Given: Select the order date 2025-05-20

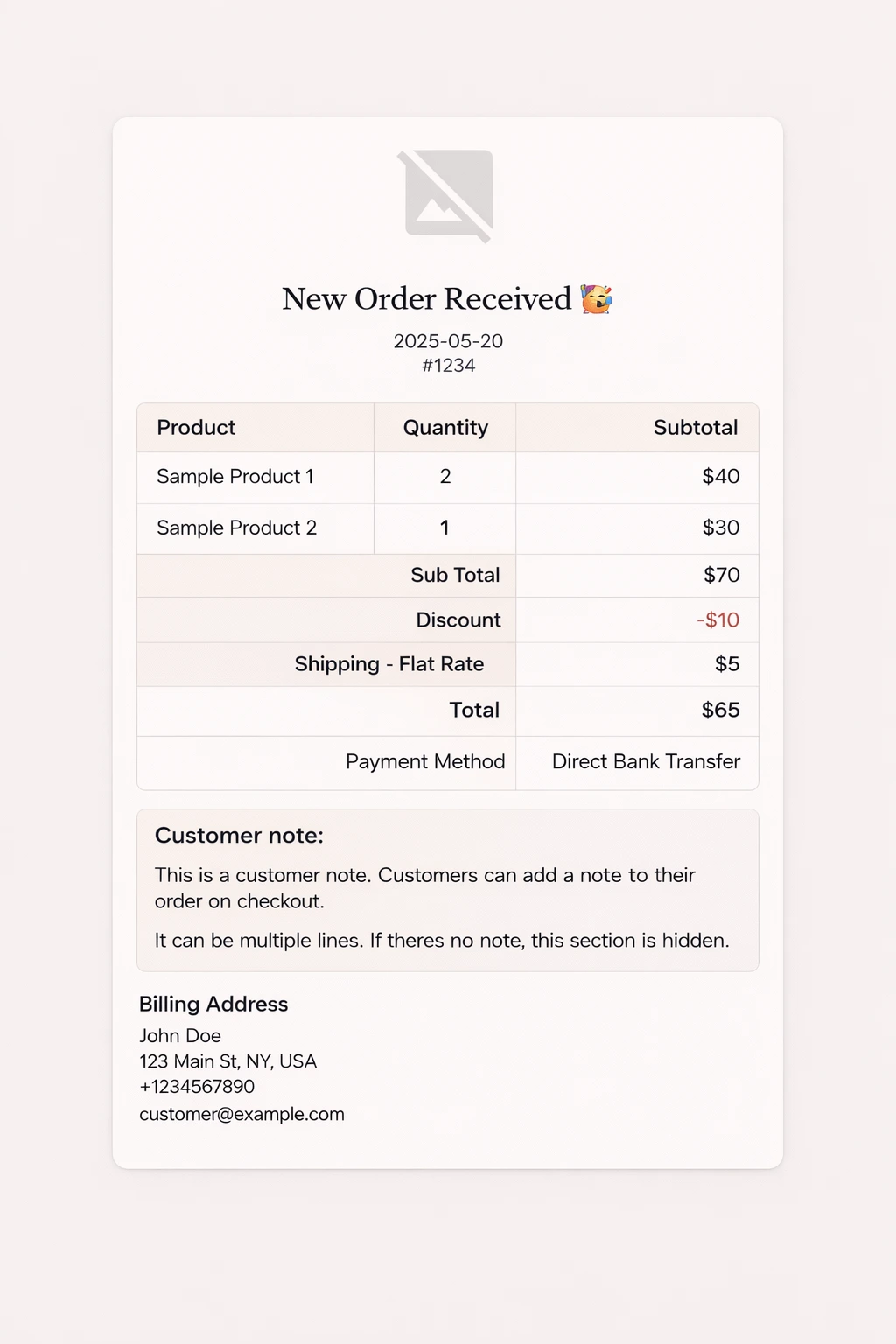Looking at the screenshot, I should pos(448,341).
